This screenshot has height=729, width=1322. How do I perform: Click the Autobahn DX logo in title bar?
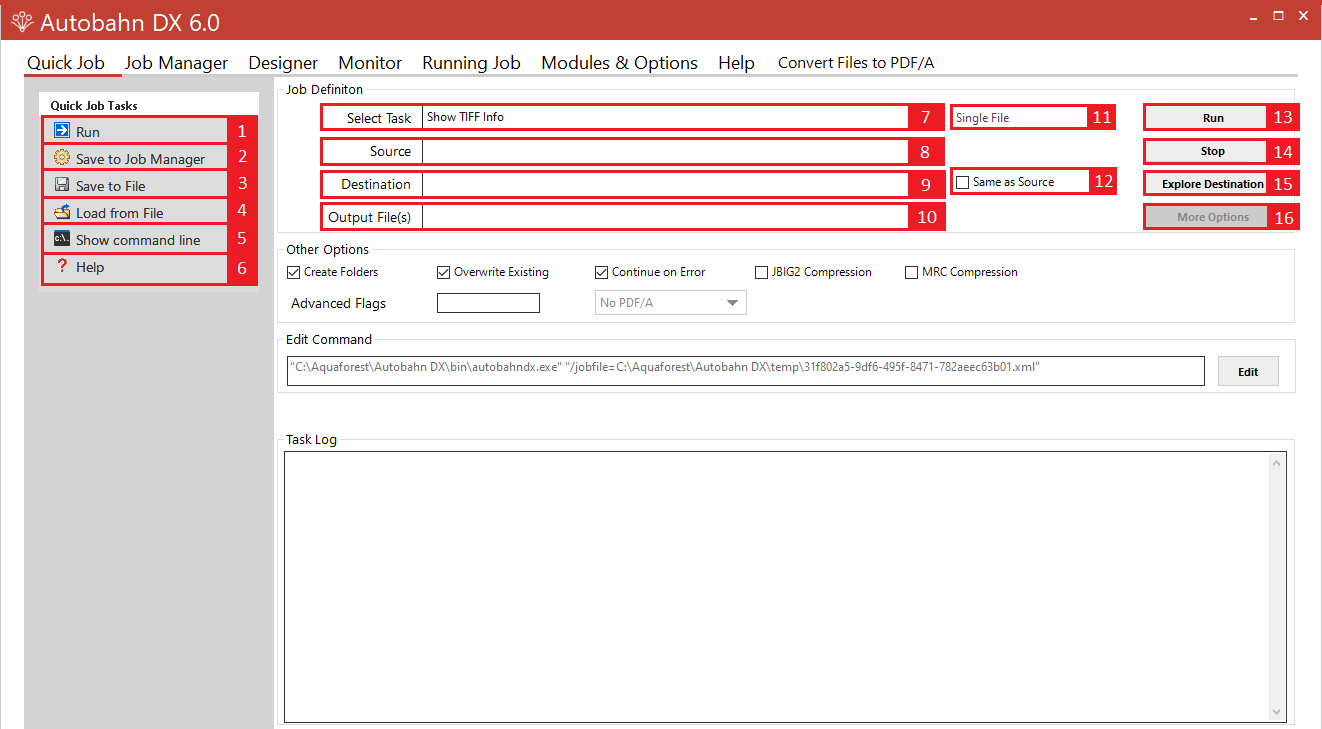(22, 22)
